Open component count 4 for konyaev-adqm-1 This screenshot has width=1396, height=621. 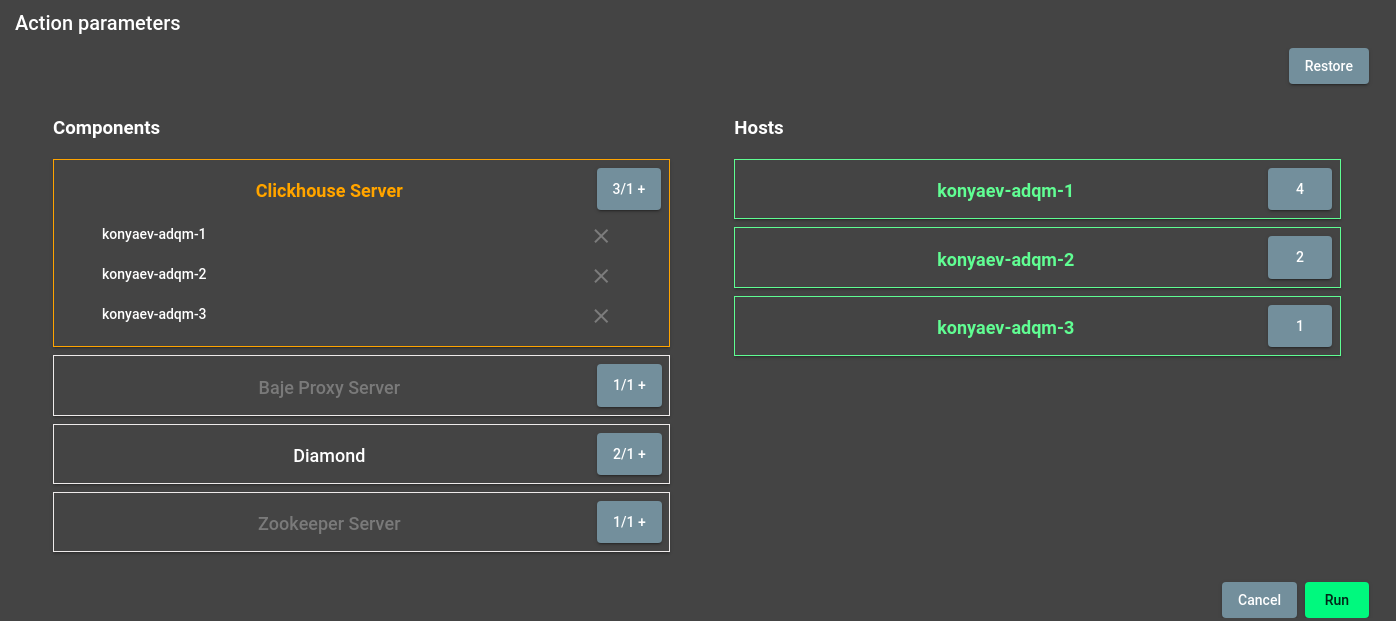pos(1299,189)
